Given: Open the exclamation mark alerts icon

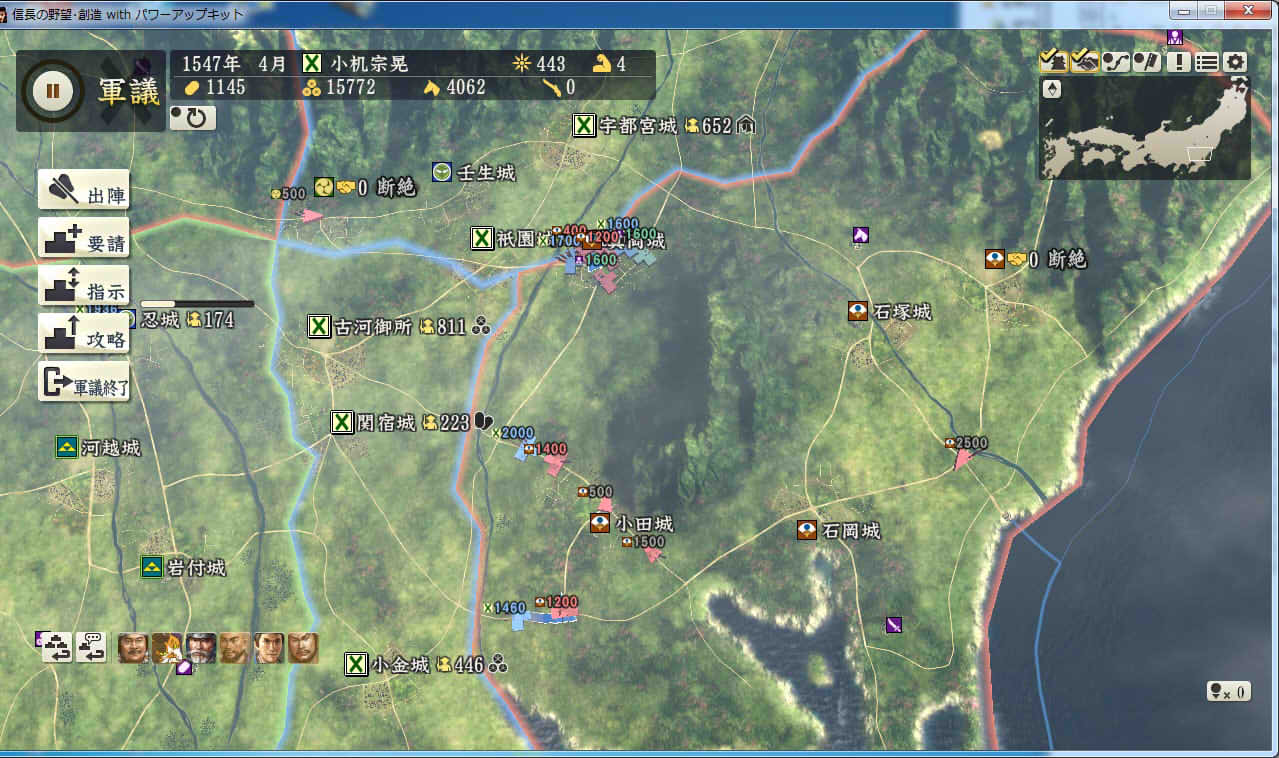Looking at the screenshot, I should [x=1177, y=61].
